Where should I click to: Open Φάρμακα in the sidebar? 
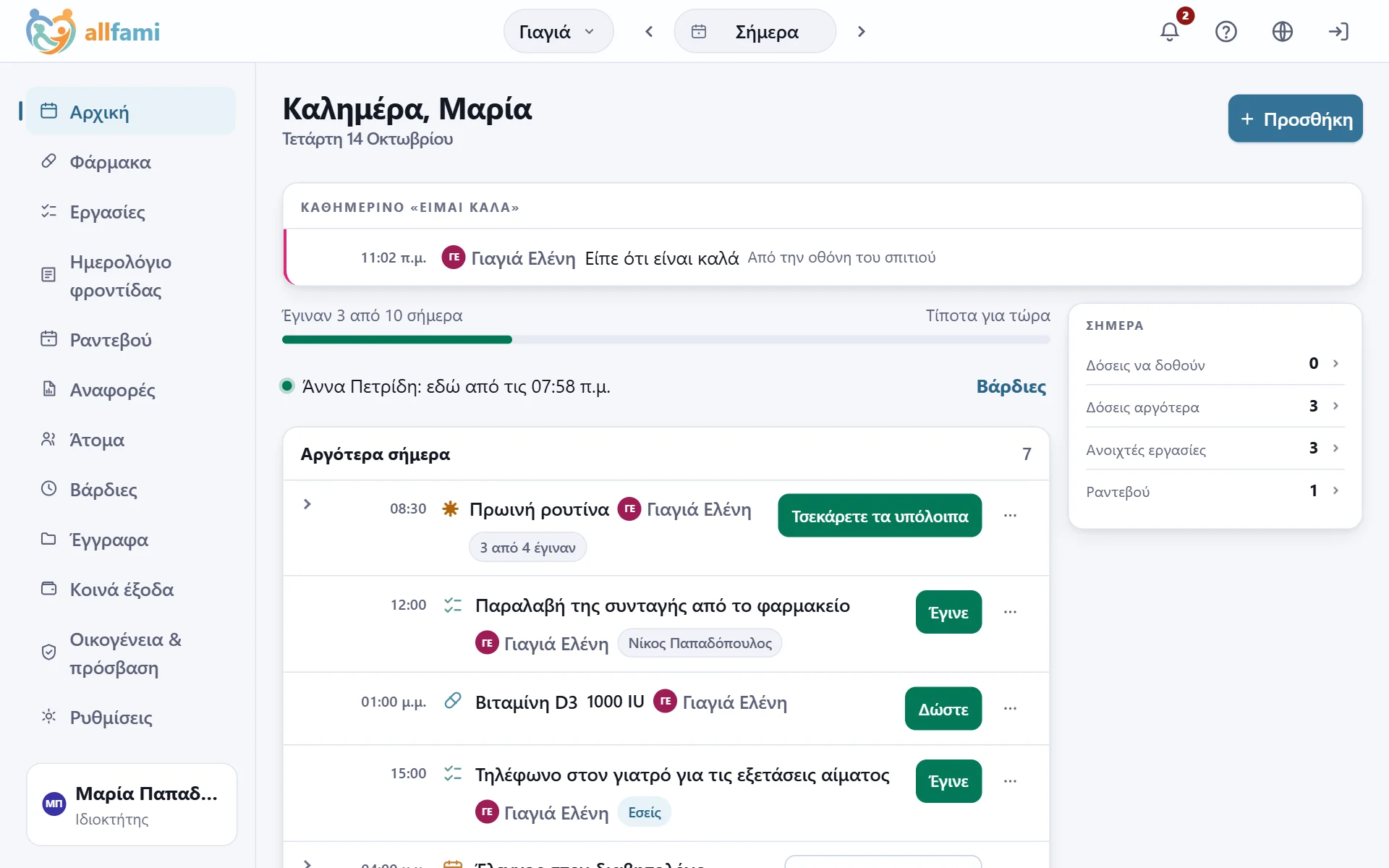coord(131,162)
